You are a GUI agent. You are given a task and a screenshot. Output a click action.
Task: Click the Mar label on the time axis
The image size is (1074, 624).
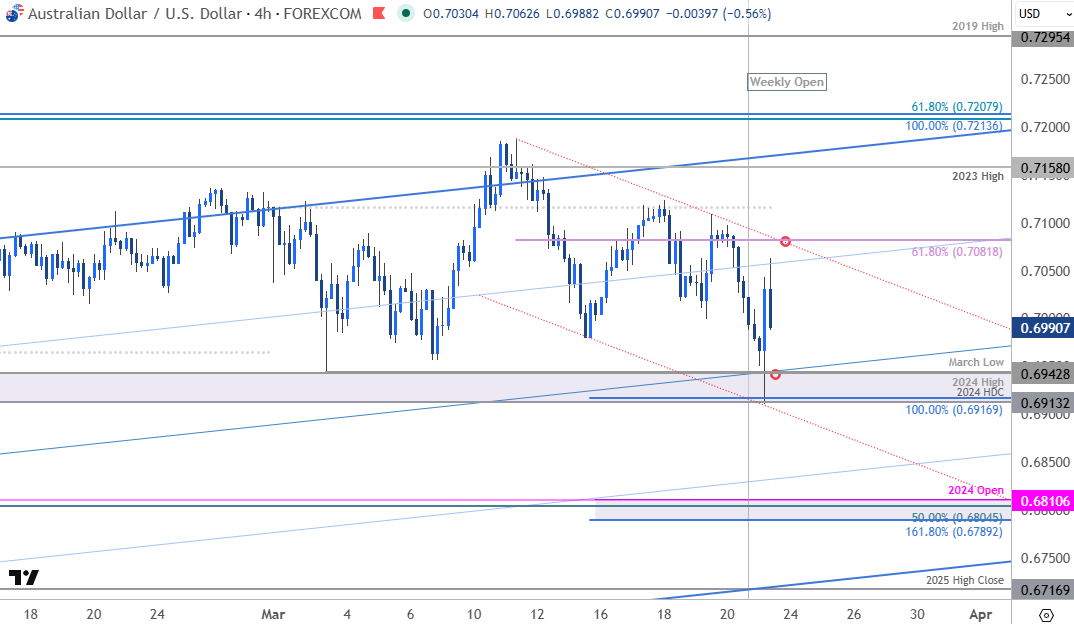click(x=273, y=614)
